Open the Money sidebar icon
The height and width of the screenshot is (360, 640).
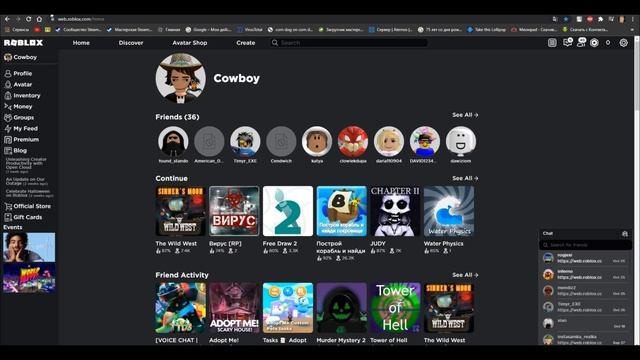point(8,107)
